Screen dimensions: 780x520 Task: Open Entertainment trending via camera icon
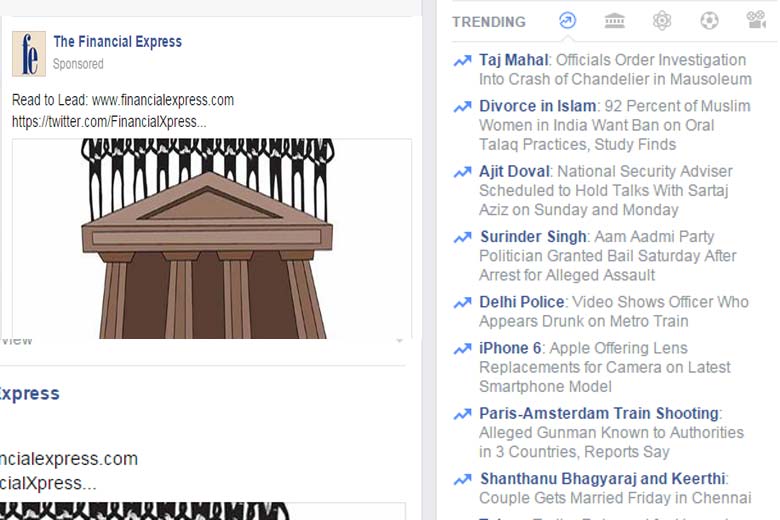click(x=756, y=21)
